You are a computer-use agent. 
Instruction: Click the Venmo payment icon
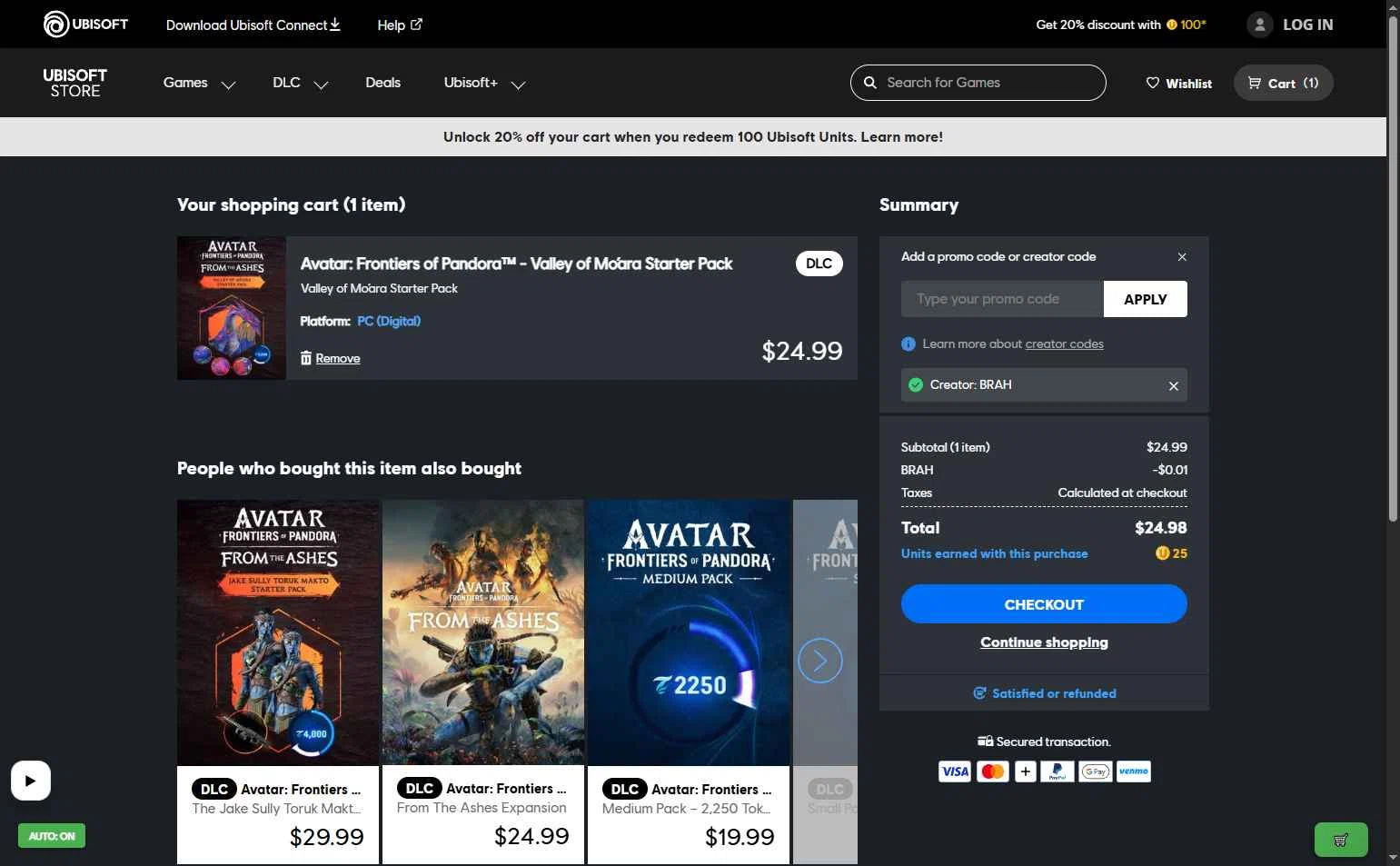(1134, 771)
